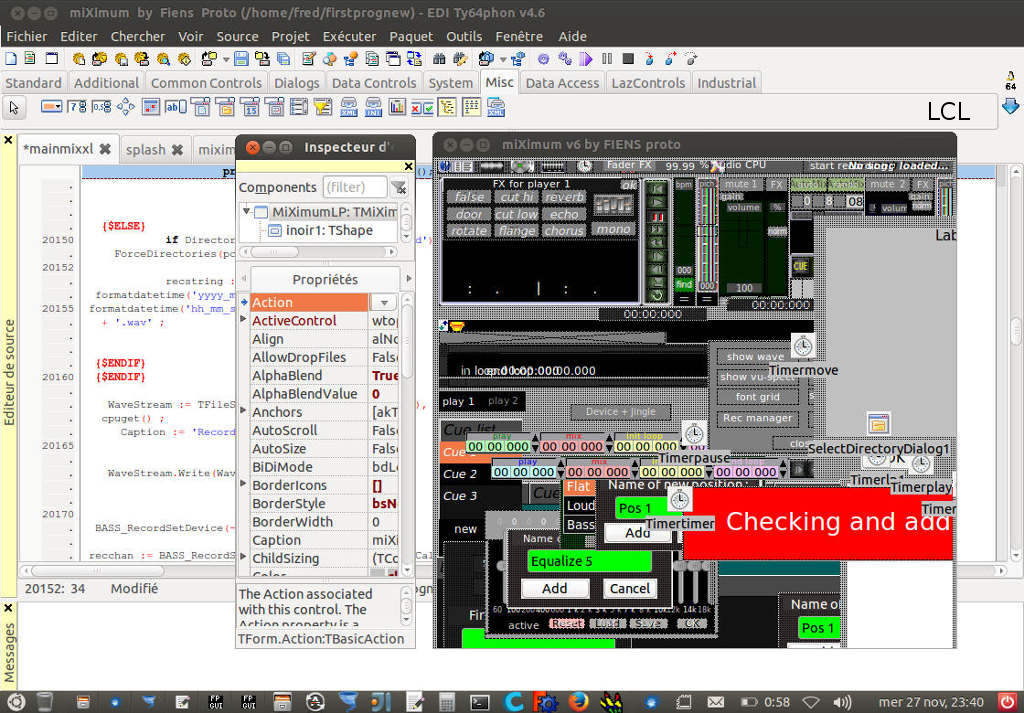
Task: Switch to the Common Controls palette tab
Action: pos(206,83)
